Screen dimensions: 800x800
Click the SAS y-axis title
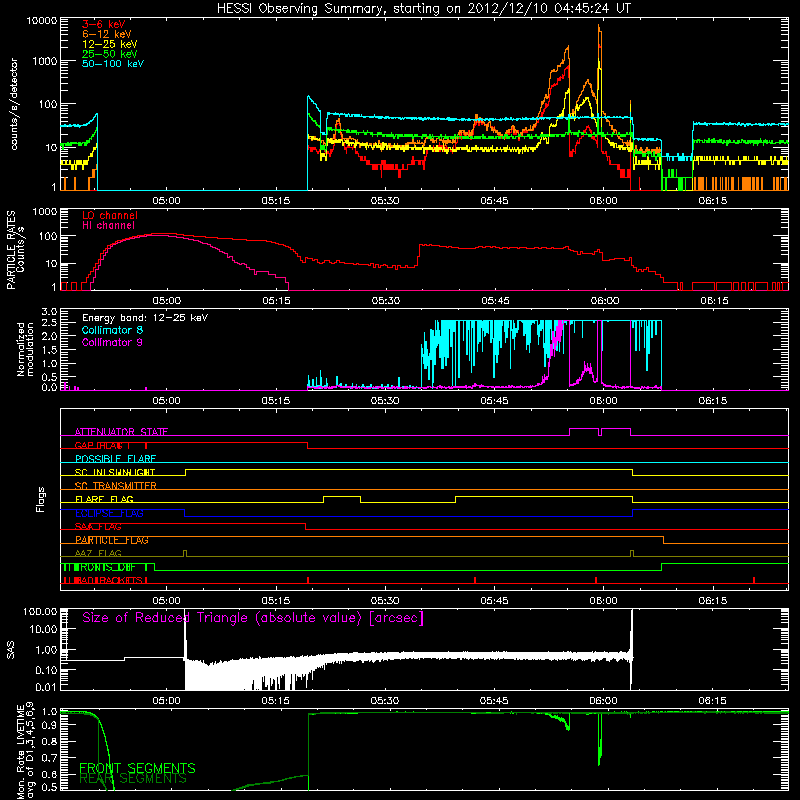11,649
